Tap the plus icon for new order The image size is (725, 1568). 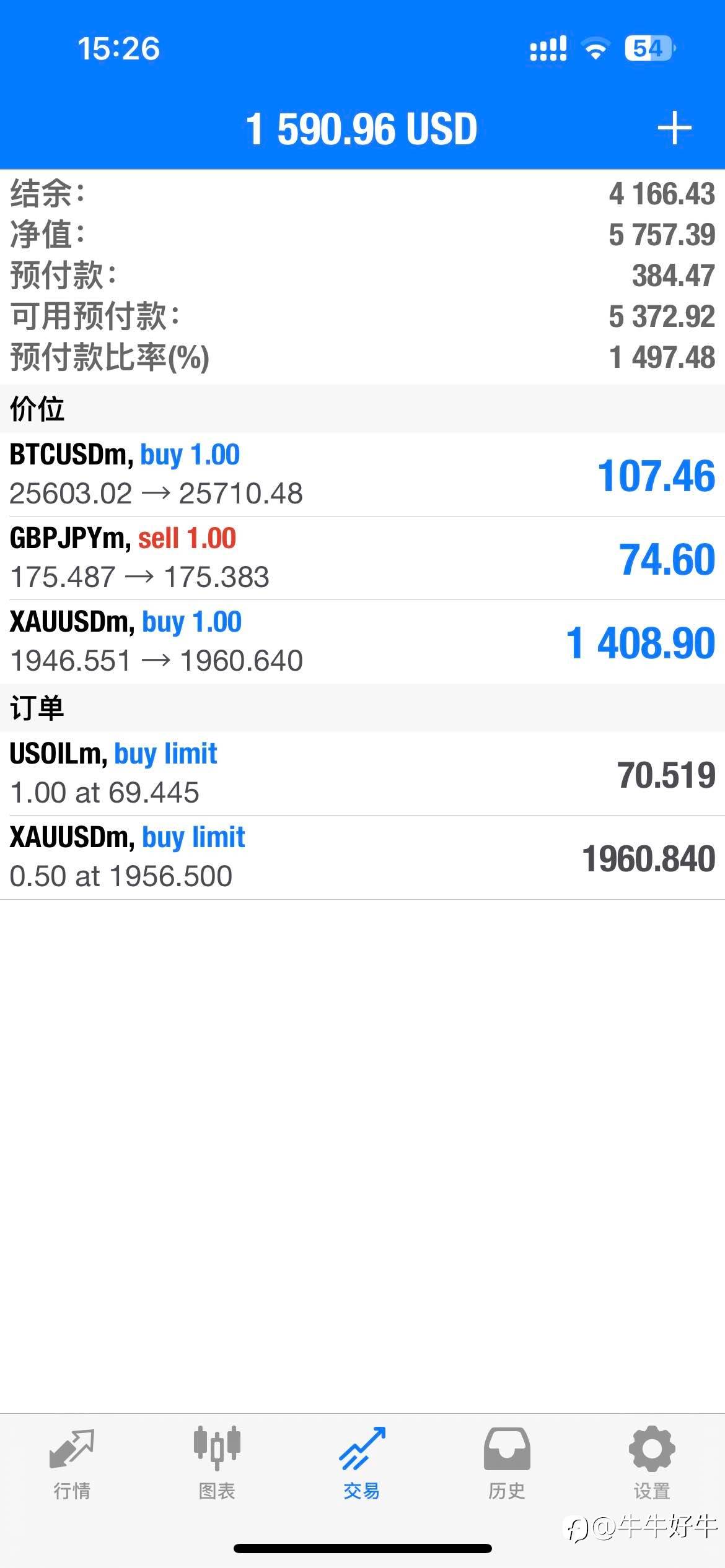[x=674, y=129]
